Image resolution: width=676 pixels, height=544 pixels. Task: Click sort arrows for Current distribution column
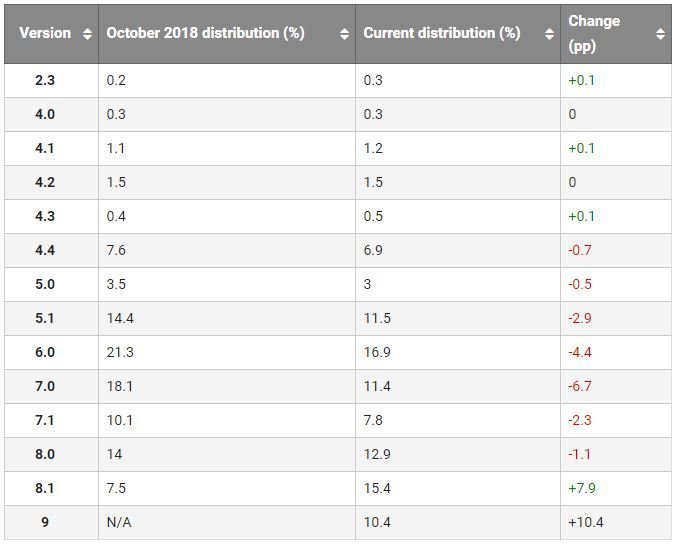coord(549,34)
